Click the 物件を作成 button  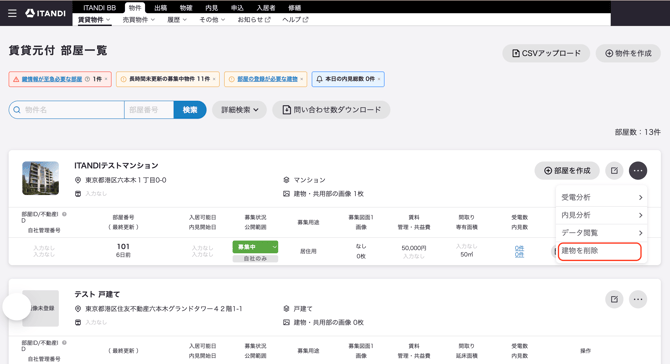[628, 53]
